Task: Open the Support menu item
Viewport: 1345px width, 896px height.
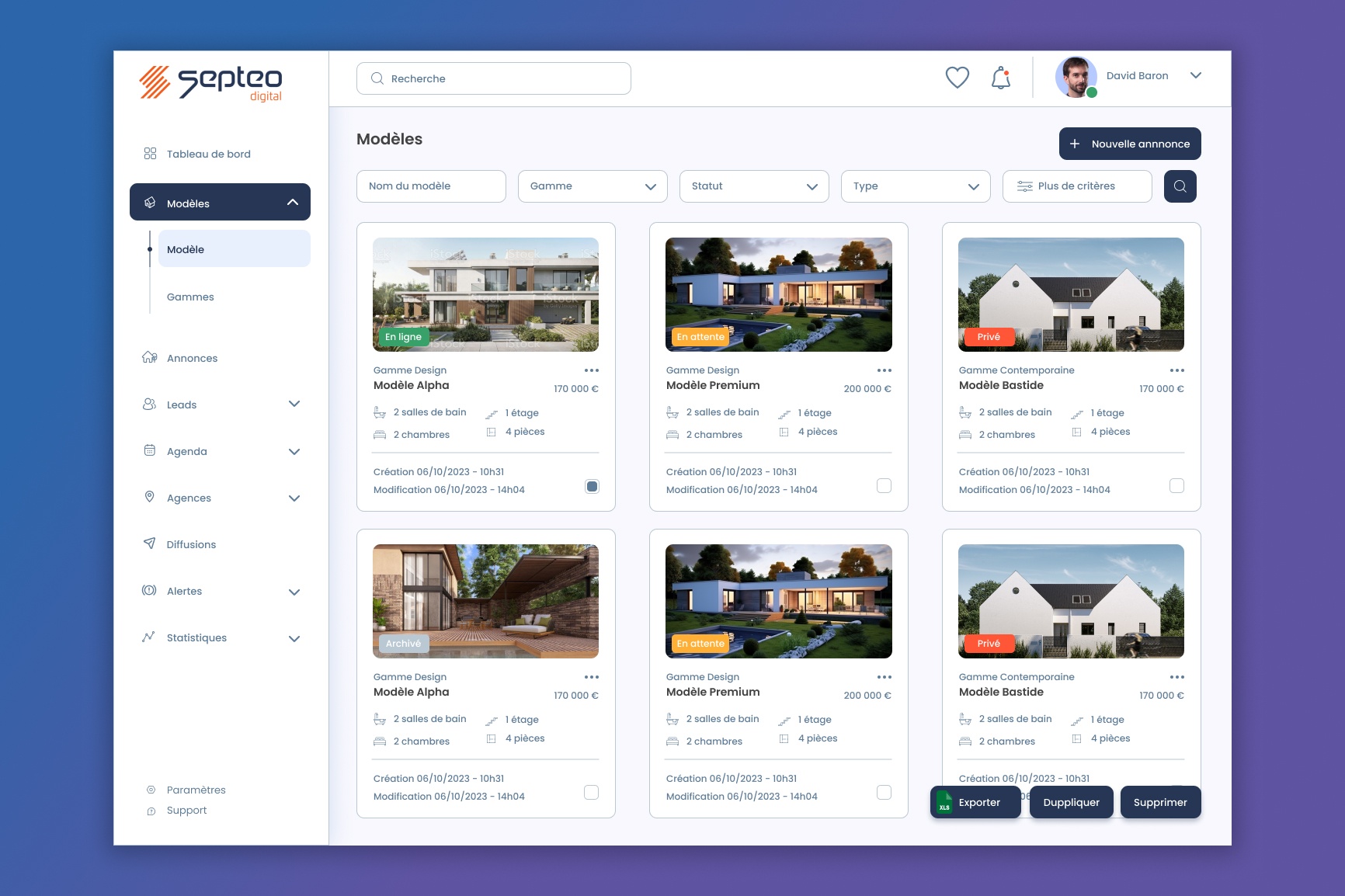Action: coord(186,811)
